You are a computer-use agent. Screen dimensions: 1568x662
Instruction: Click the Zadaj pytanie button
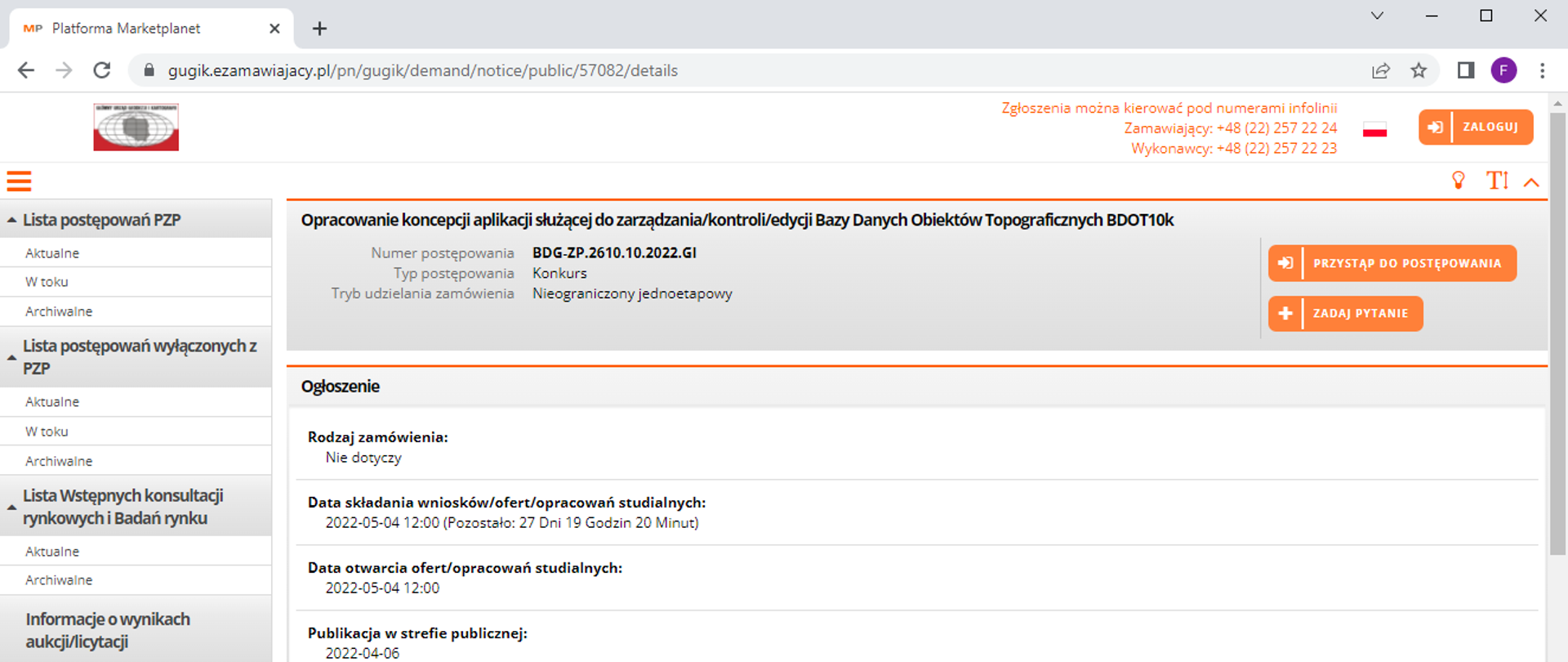click(x=1345, y=314)
